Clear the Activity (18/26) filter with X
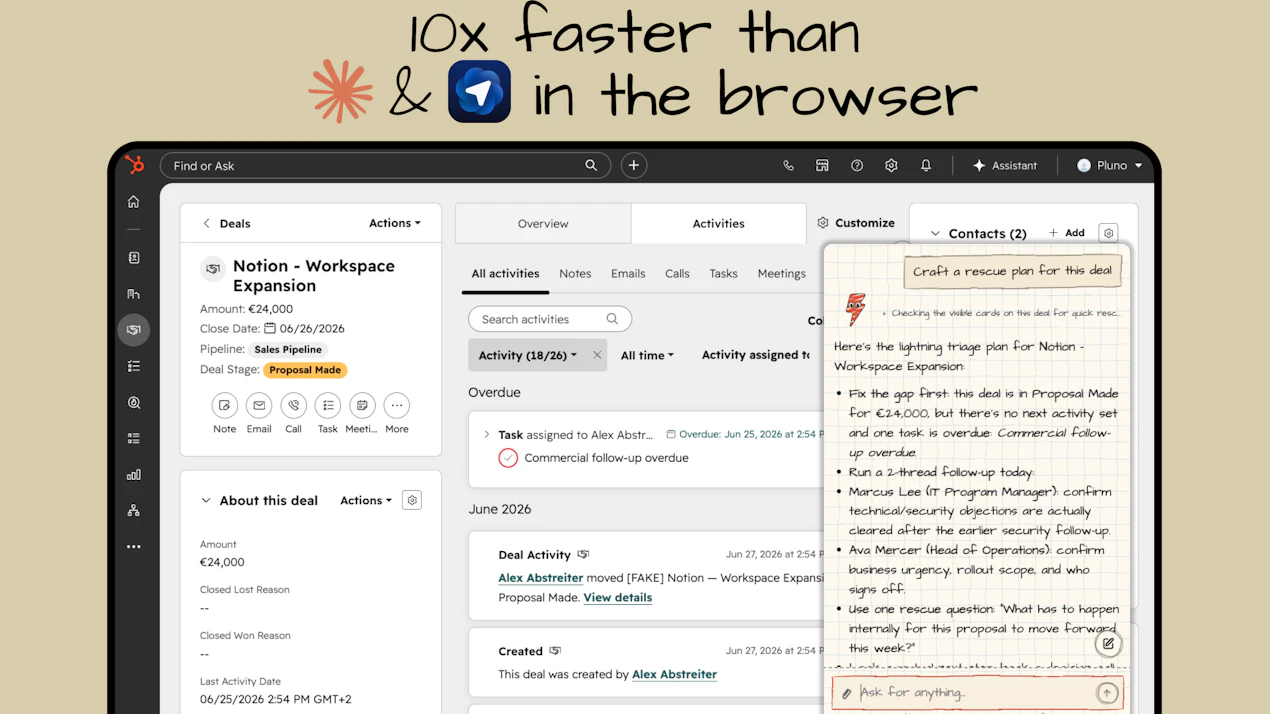Screen dimensions: 1270x714 597,355
